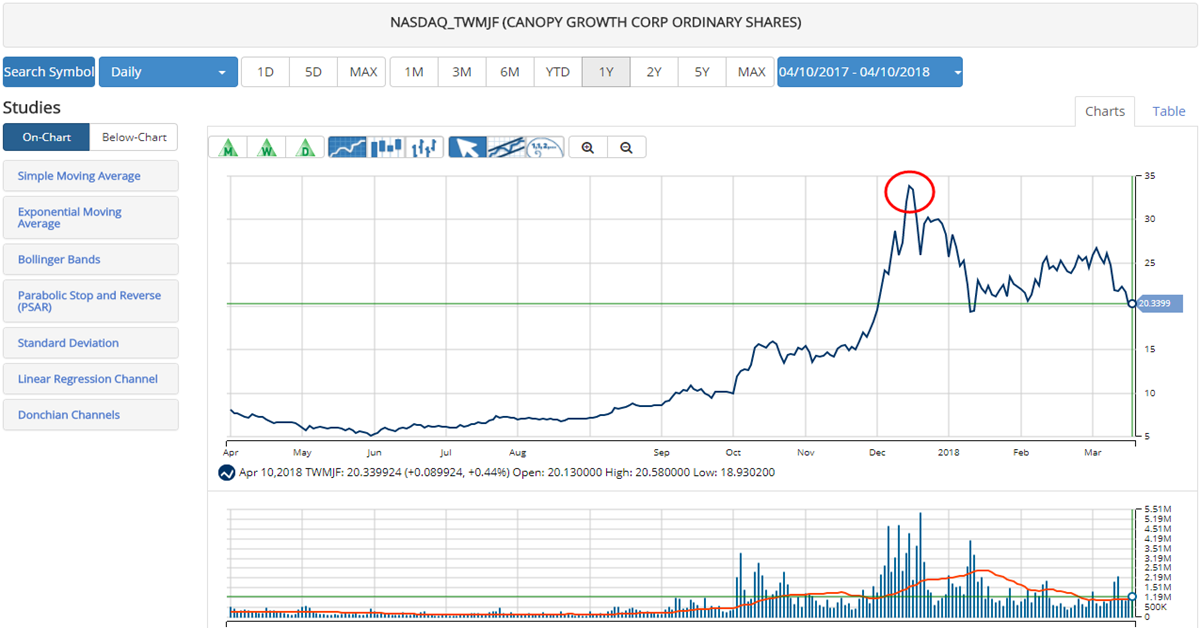
Task: Select the 5Y range button
Action: coord(701,71)
